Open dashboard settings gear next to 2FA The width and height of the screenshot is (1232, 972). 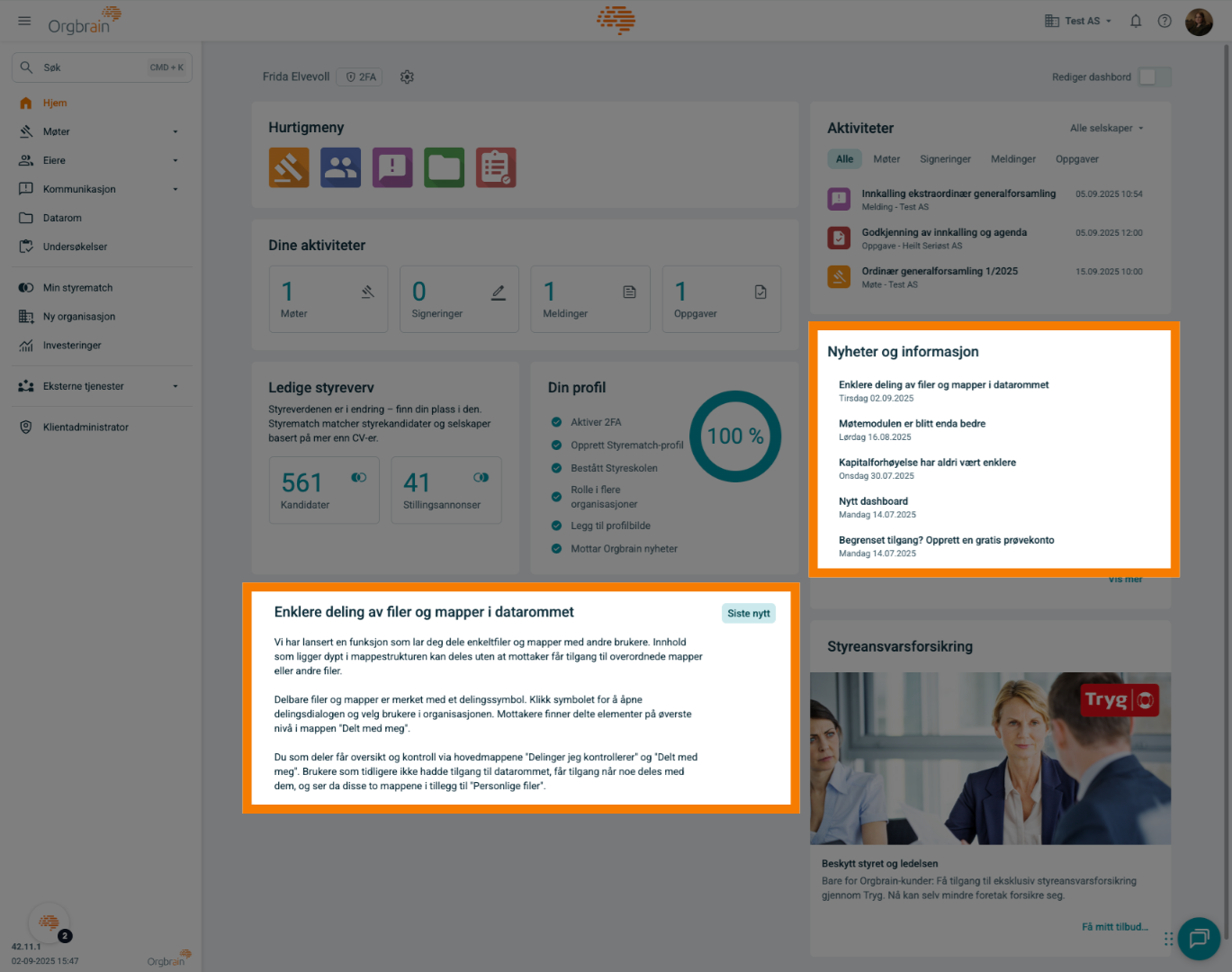[x=407, y=77]
